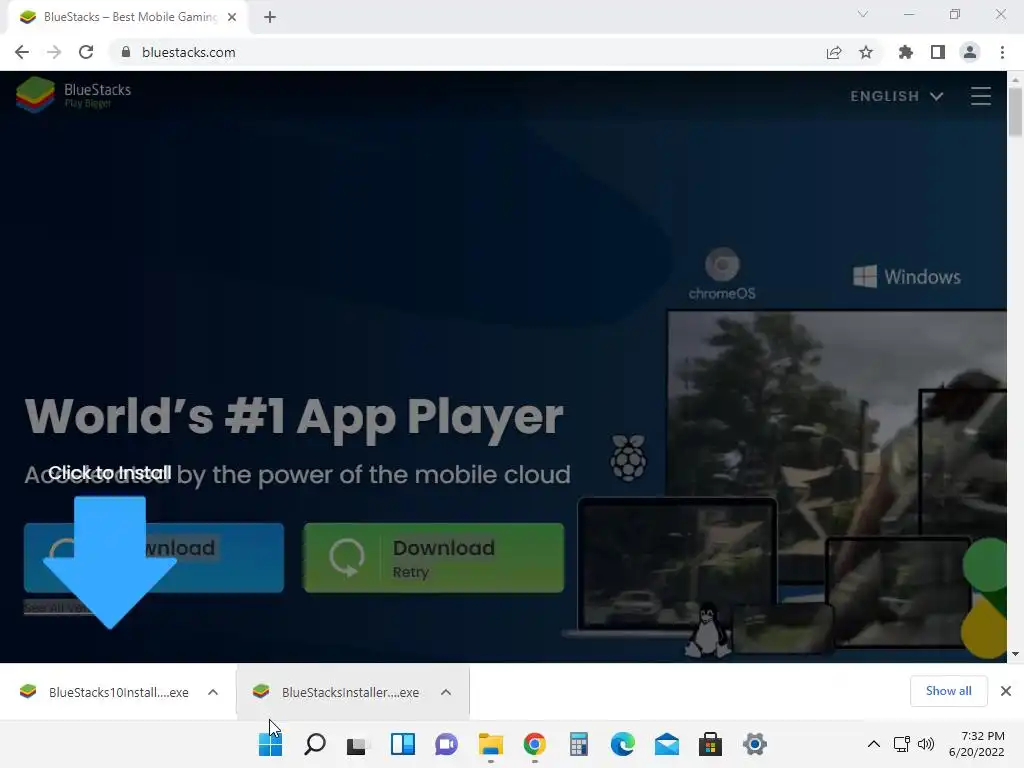Image resolution: width=1024 pixels, height=768 pixels.
Task: Open the Mail app on taskbar
Action: (667, 744)
